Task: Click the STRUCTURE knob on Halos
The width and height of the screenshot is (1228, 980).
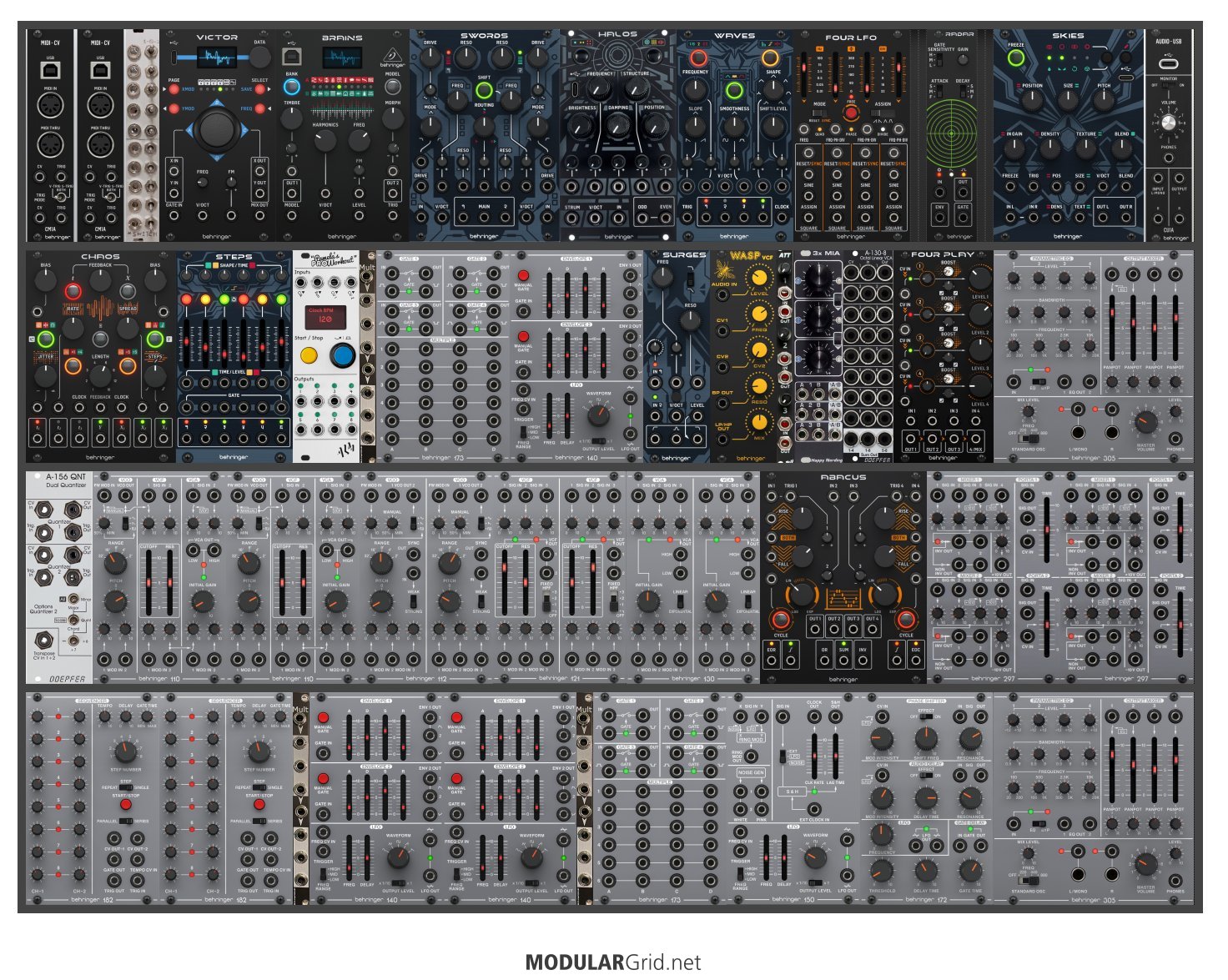Action: [x=635, y=90]
